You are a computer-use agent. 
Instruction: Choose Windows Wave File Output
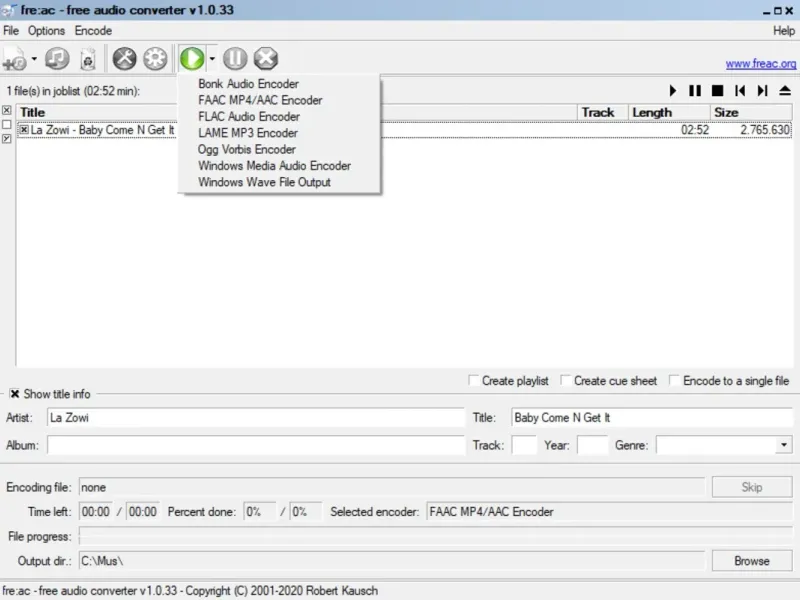click(x=264, y=182)
